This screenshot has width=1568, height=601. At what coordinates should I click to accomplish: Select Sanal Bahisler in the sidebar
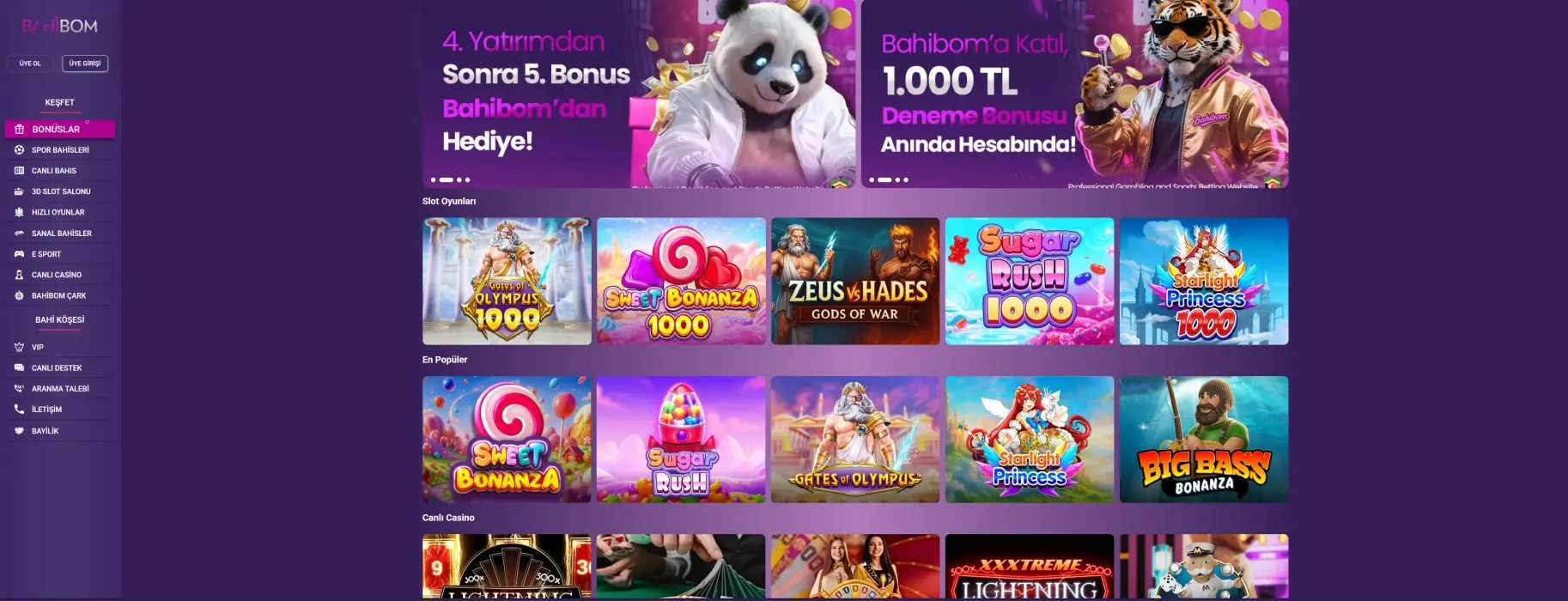(60, 233)
